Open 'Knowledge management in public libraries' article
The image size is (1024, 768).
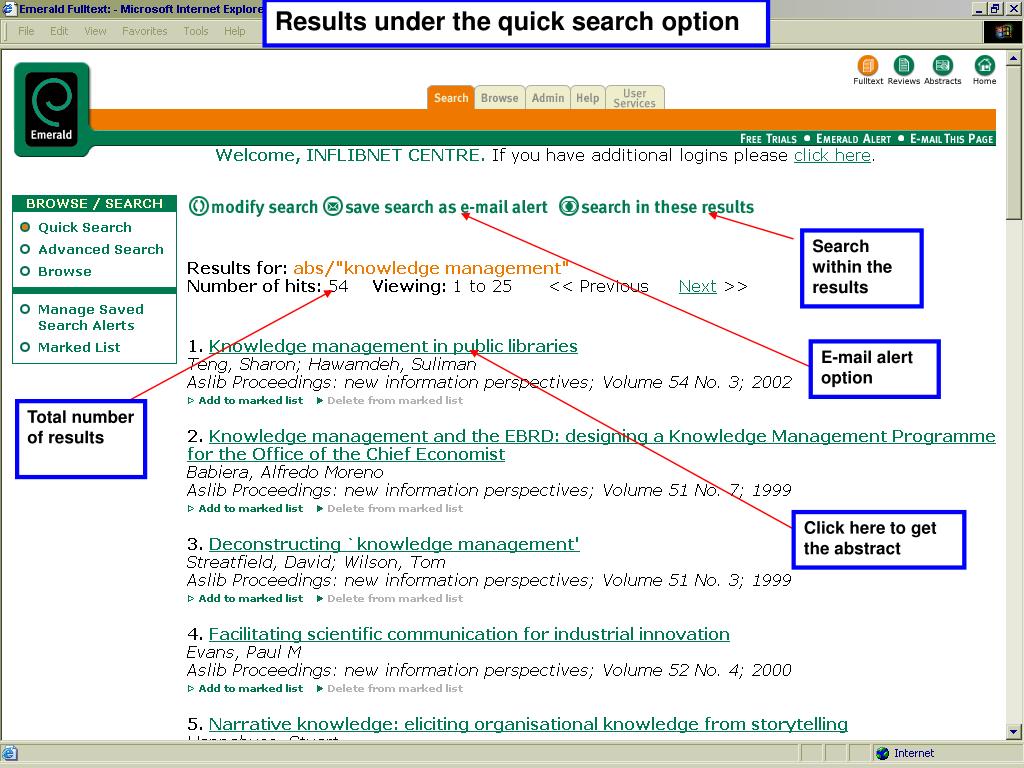(x=393, y=346)
